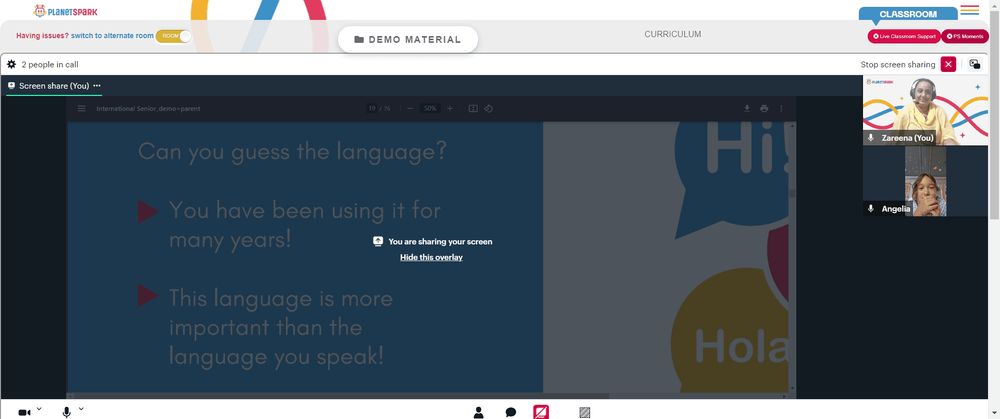Screen dimensions: 1000x419
Task: Click the hatched background effects icon
Action: pyautogui.click(x=584, y=413)
